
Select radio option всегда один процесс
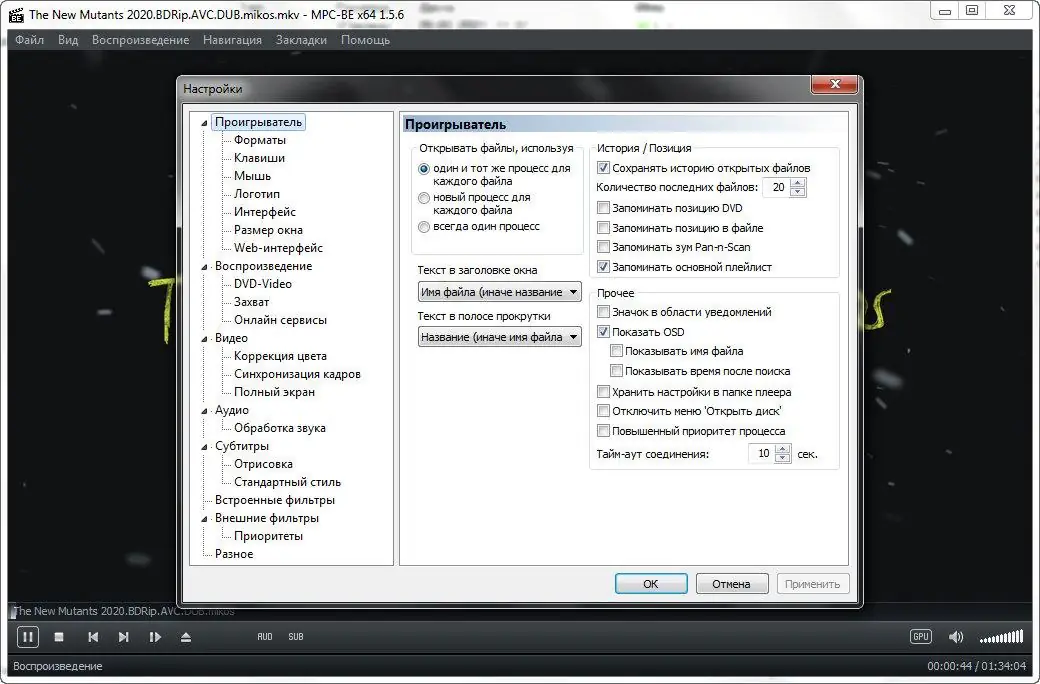tap(422, 226)
